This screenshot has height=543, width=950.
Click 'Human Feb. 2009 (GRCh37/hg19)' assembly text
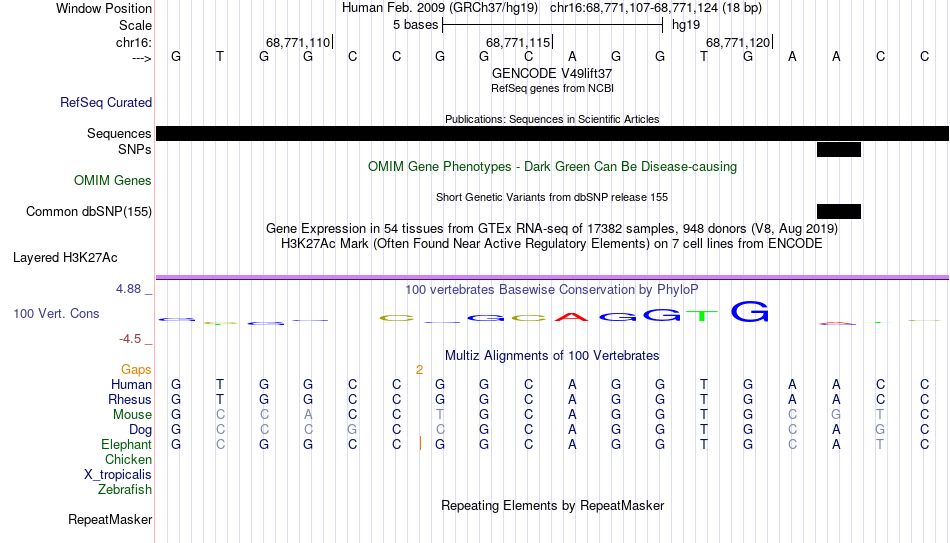coord(440,8)
